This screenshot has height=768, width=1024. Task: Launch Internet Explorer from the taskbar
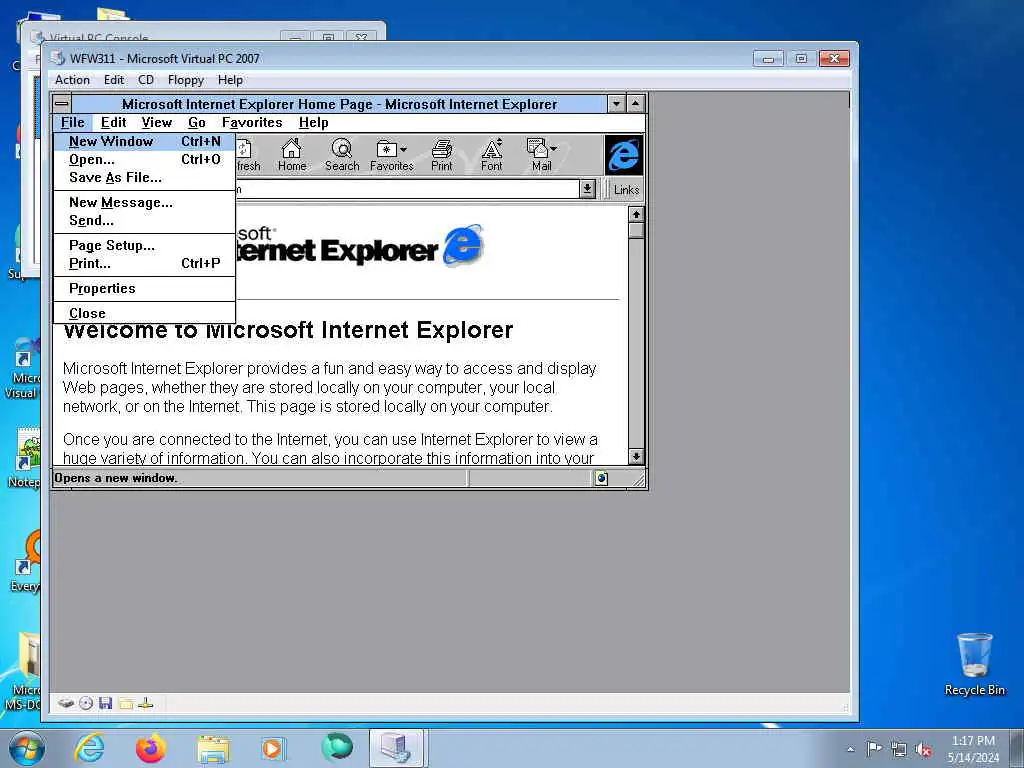(89, 748)
